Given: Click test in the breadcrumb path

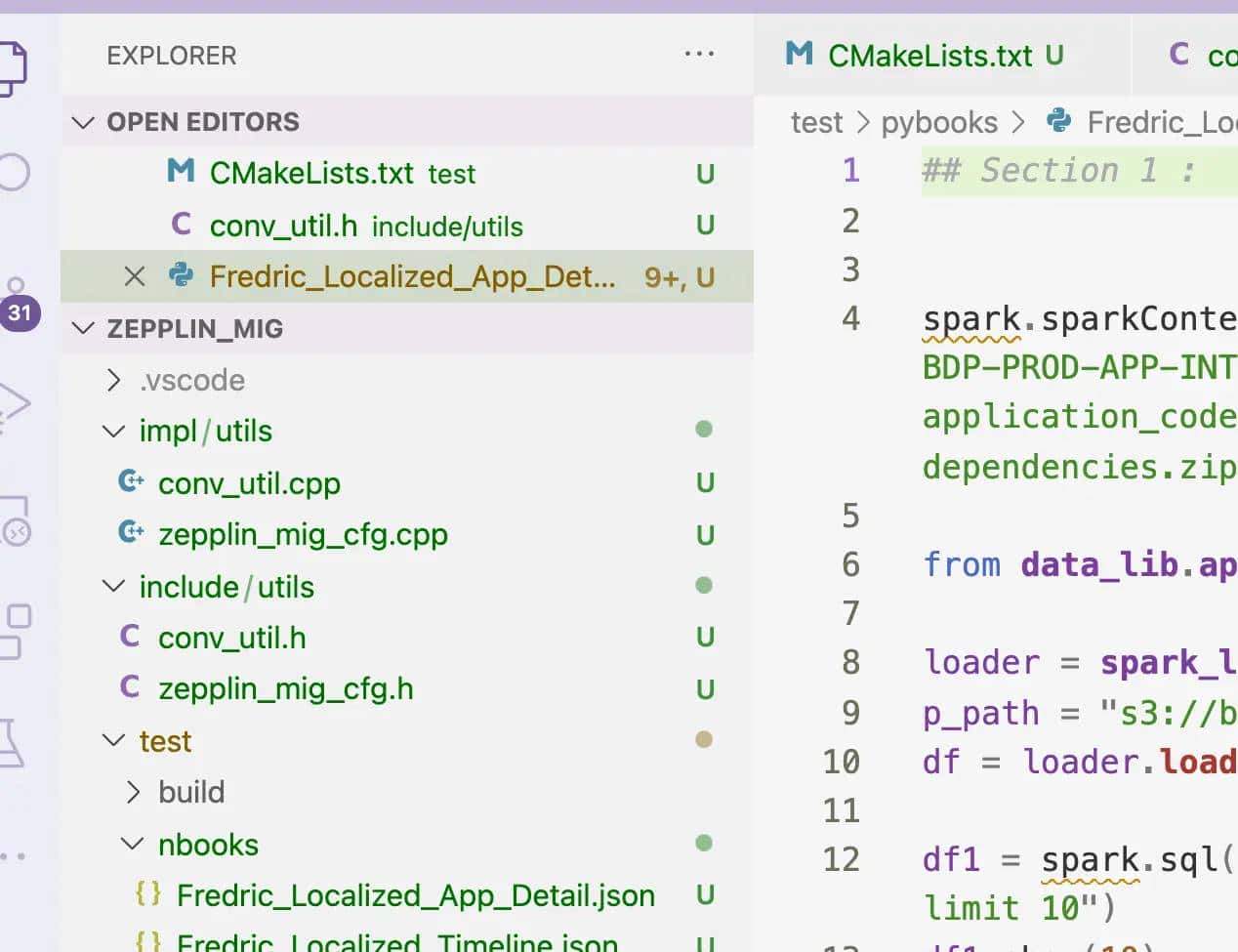Looking at the screenshot, I should (816, 122).
